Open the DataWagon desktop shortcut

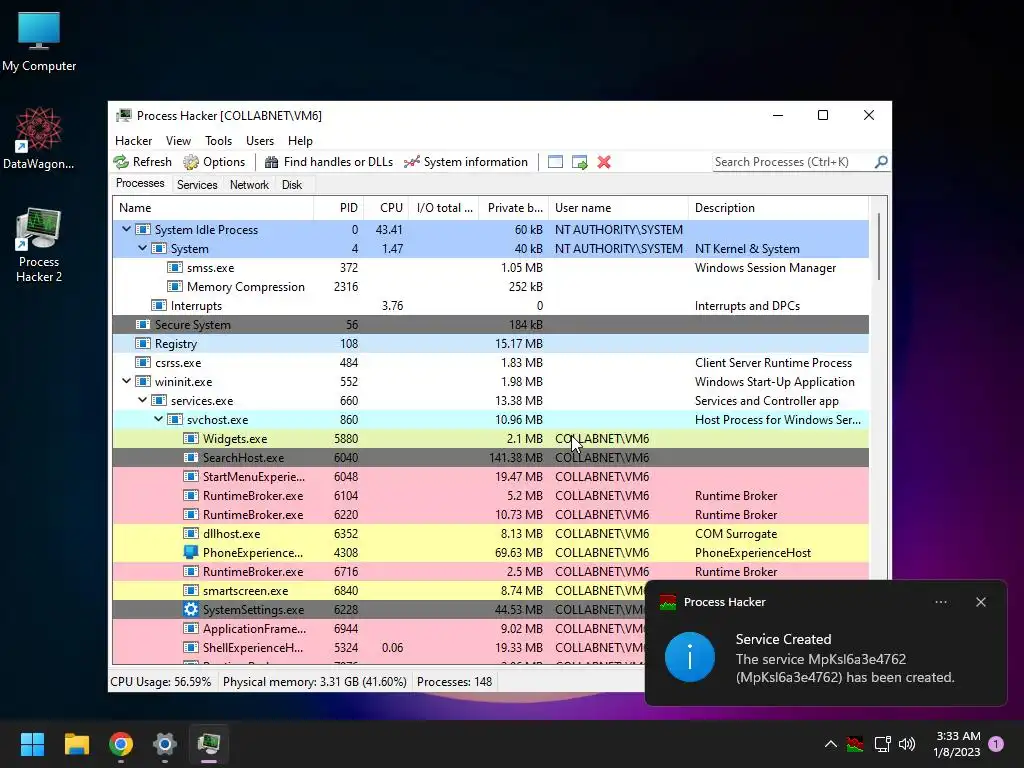coord(39,138)
